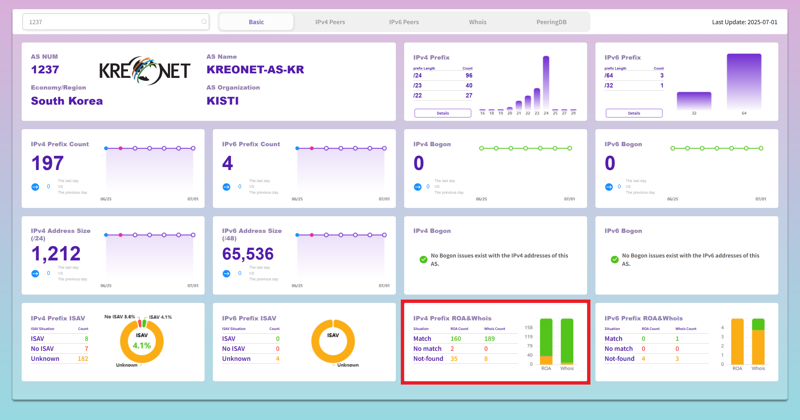Select the Whois tab
Screen dimensions: 800x420
[478, 22]
